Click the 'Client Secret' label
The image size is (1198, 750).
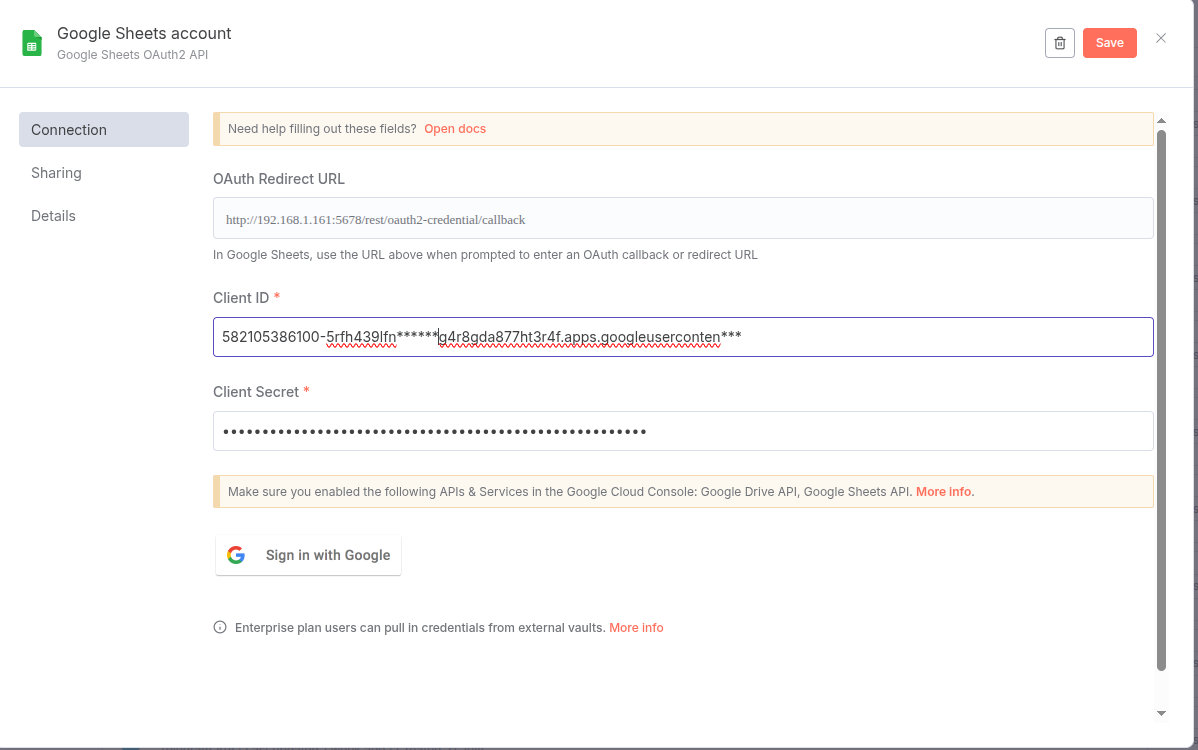click(256, 392)
